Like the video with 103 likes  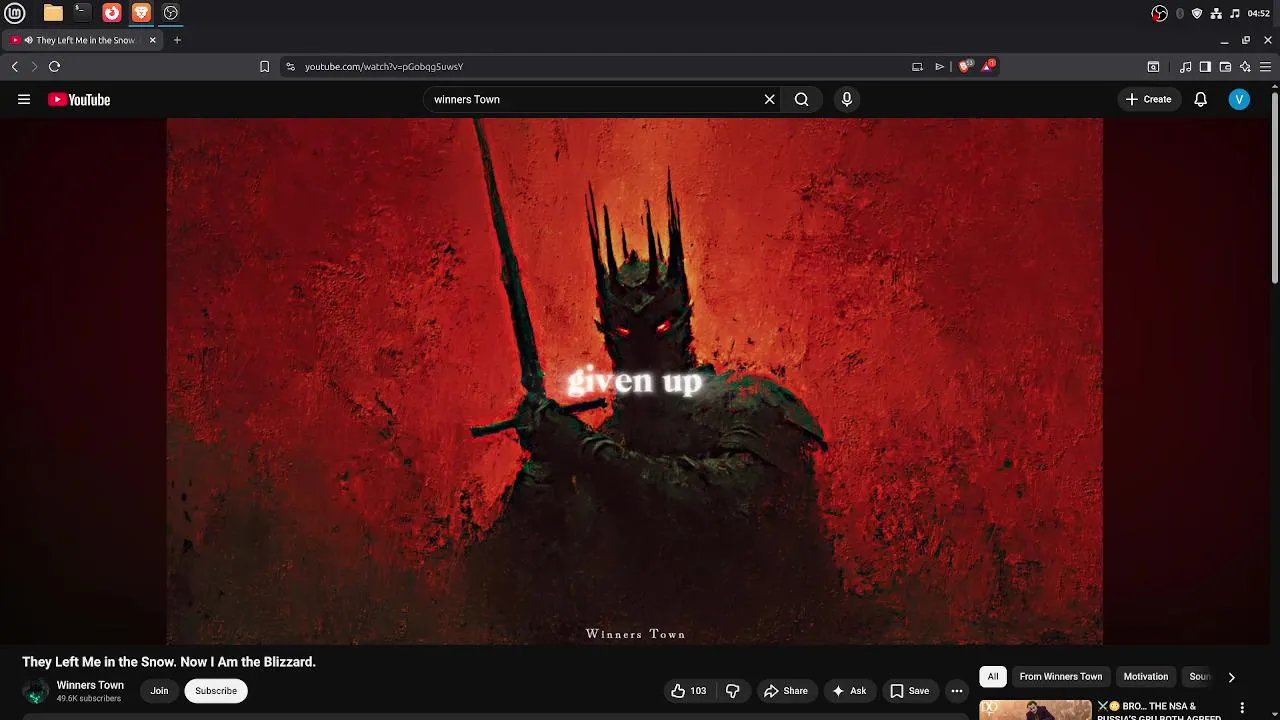688,691
